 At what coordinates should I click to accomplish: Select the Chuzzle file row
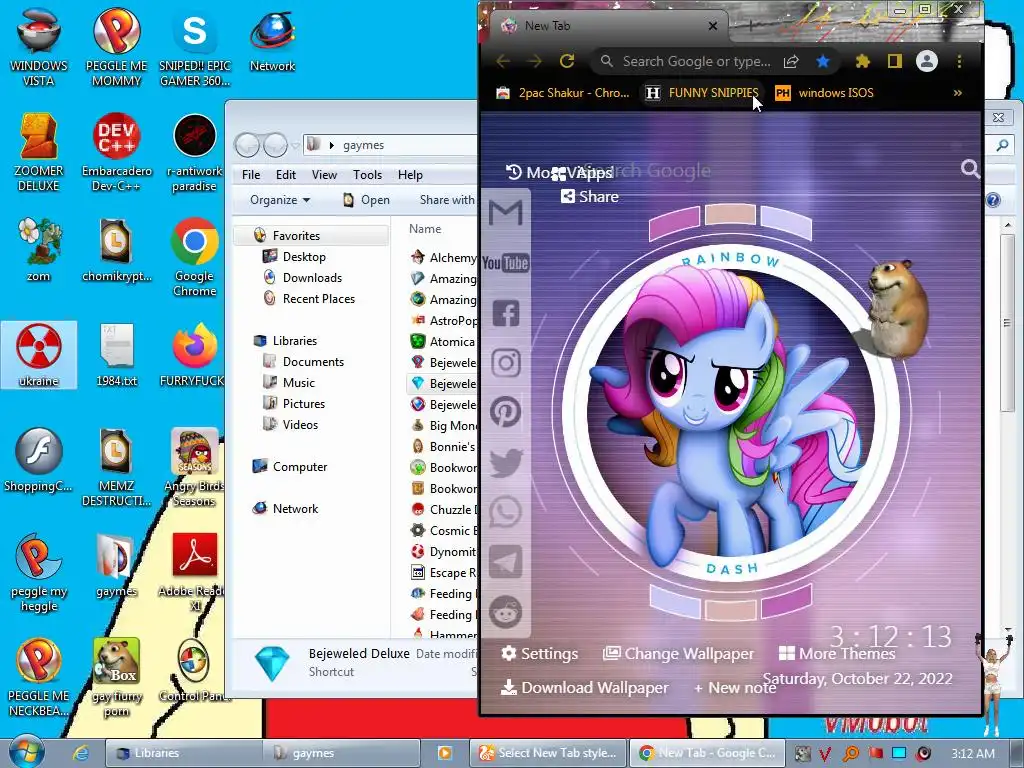(444, 509)
